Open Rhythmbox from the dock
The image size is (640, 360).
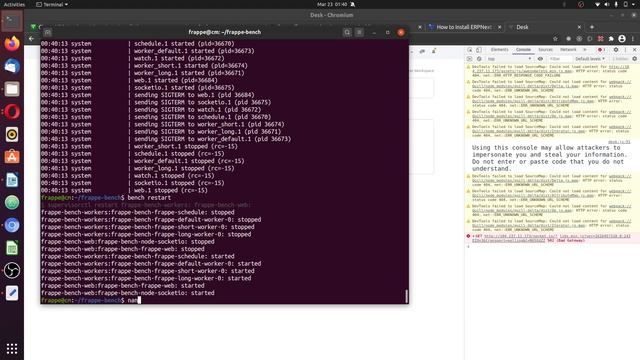coord(12,134)
